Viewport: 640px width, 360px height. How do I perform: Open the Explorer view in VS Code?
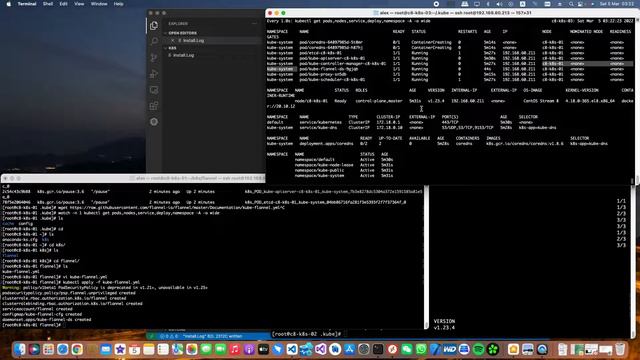point(154,25)
